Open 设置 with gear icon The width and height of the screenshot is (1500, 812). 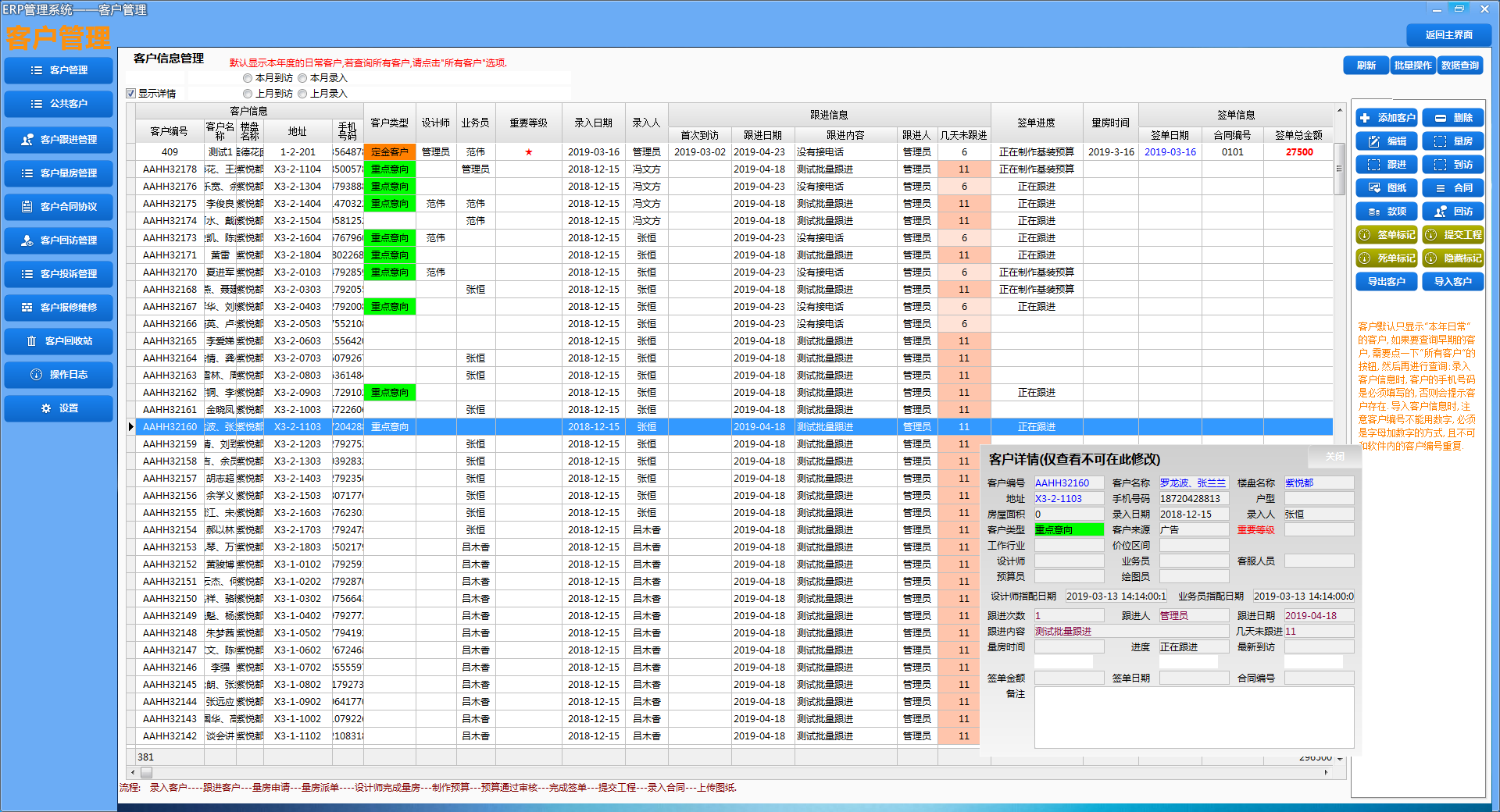[x=59, y=408]
